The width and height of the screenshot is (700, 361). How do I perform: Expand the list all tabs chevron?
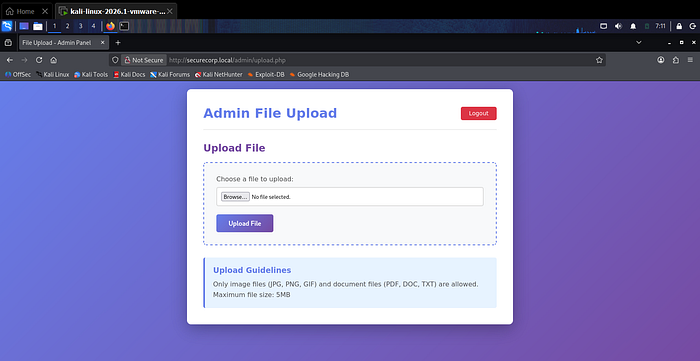pos(639,42)
